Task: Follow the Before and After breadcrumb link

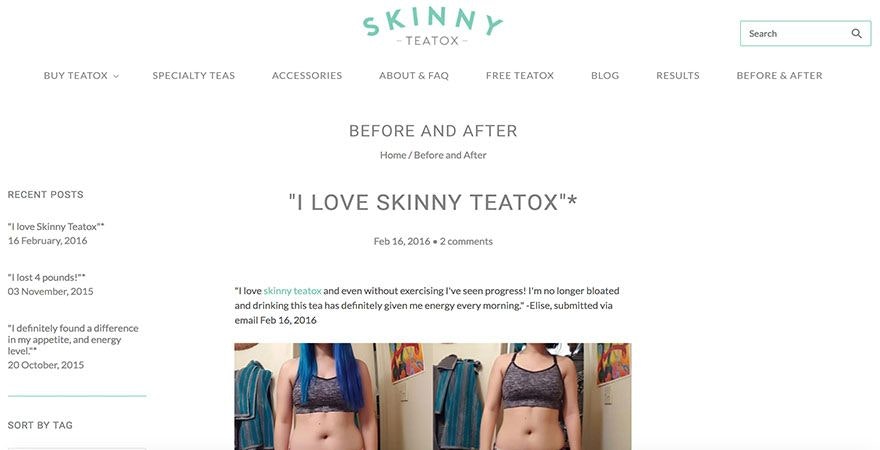Action: coord(450,155)
